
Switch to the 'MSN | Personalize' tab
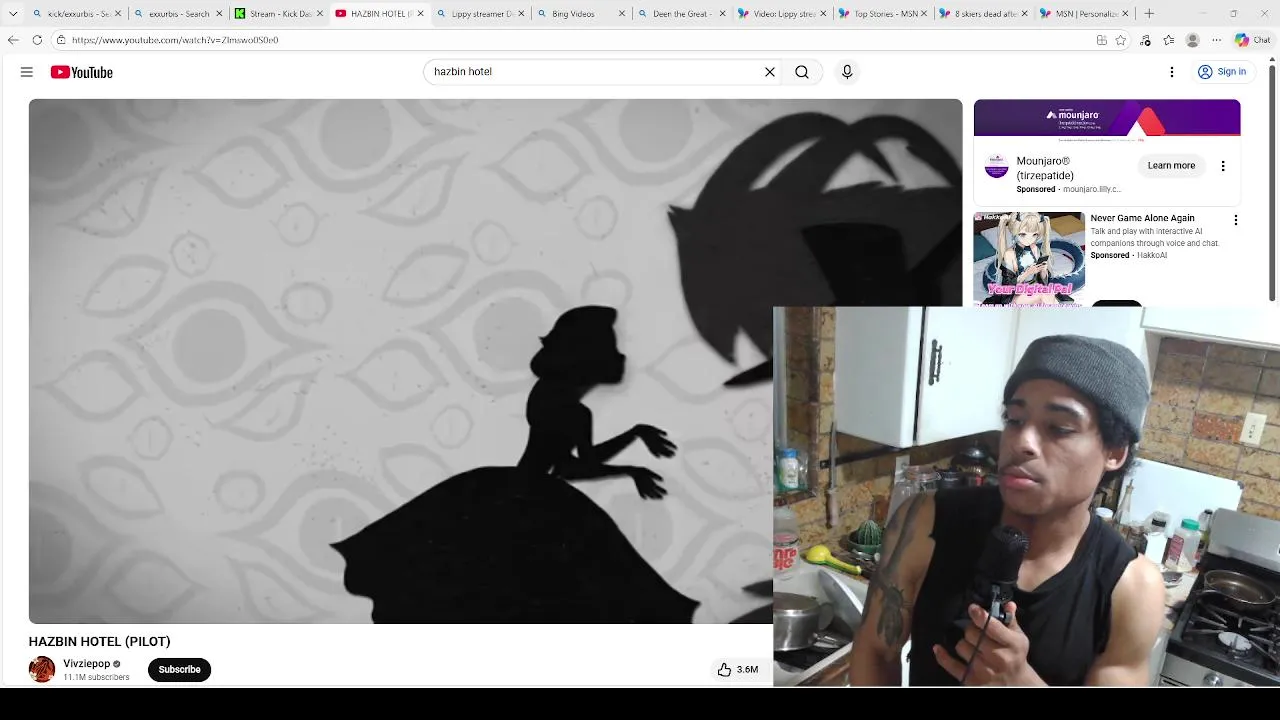click(x=1086, y=14)
